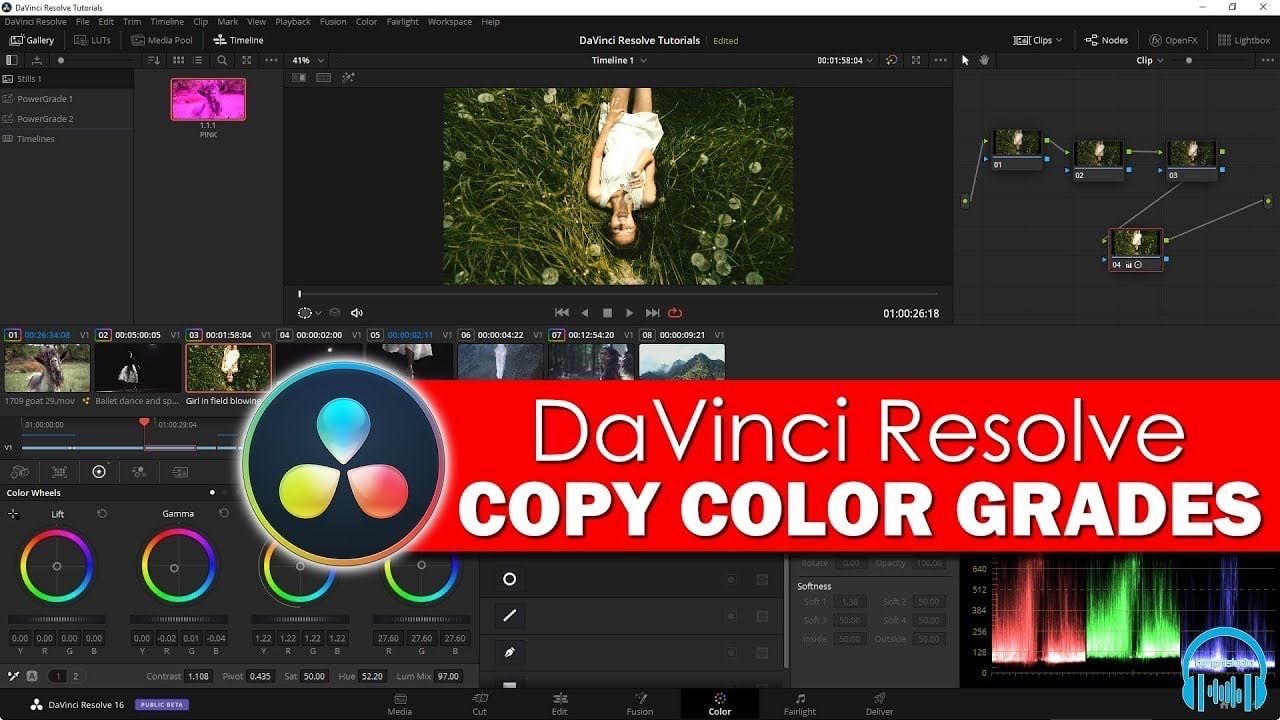Image resolution: width=1280 pixels, height=720 pixels.
Task: Toggle the gallery sidebar panel icon
Action: pos(12,60)
